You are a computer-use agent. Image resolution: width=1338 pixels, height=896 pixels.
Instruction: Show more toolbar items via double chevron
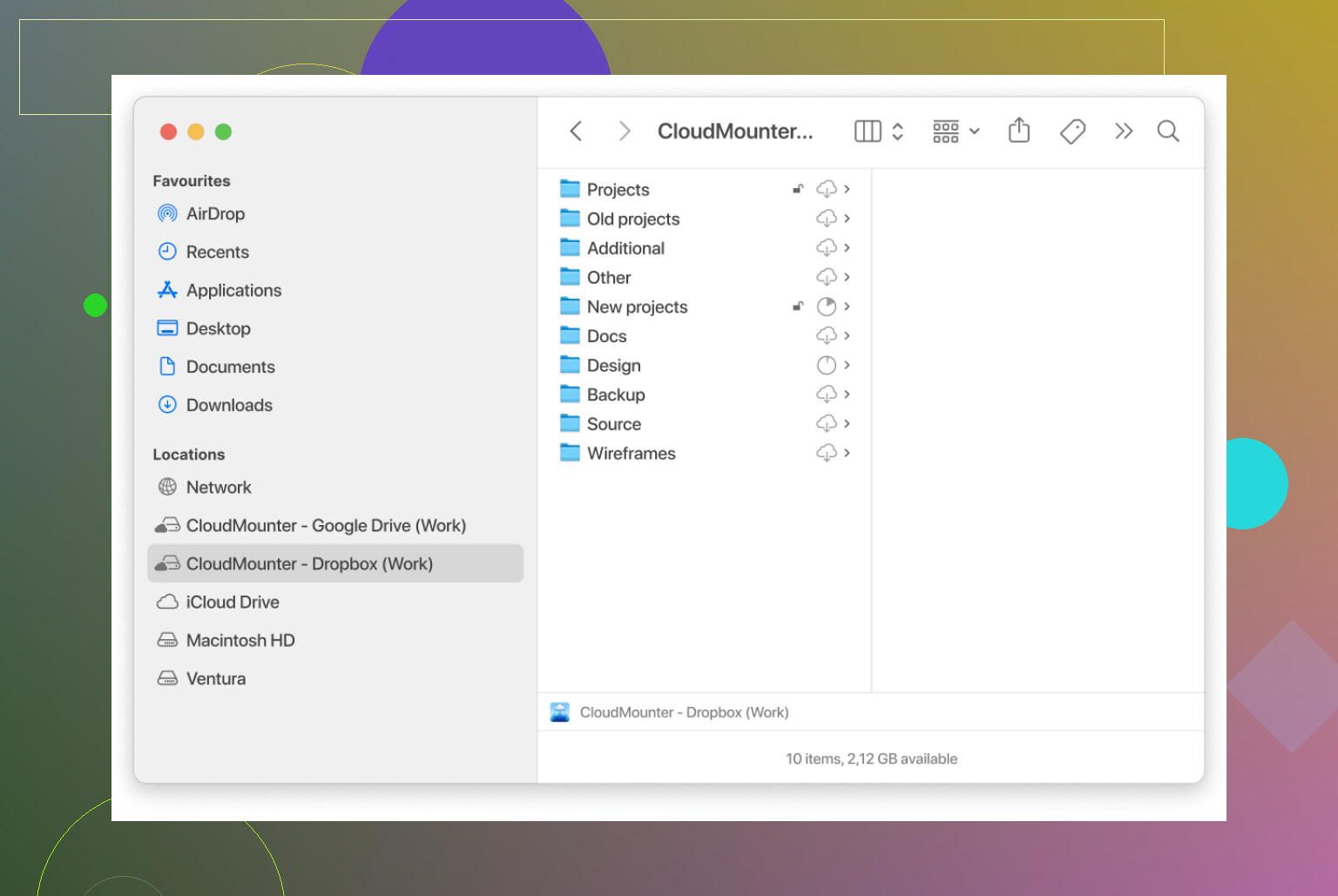point(1124,131)
